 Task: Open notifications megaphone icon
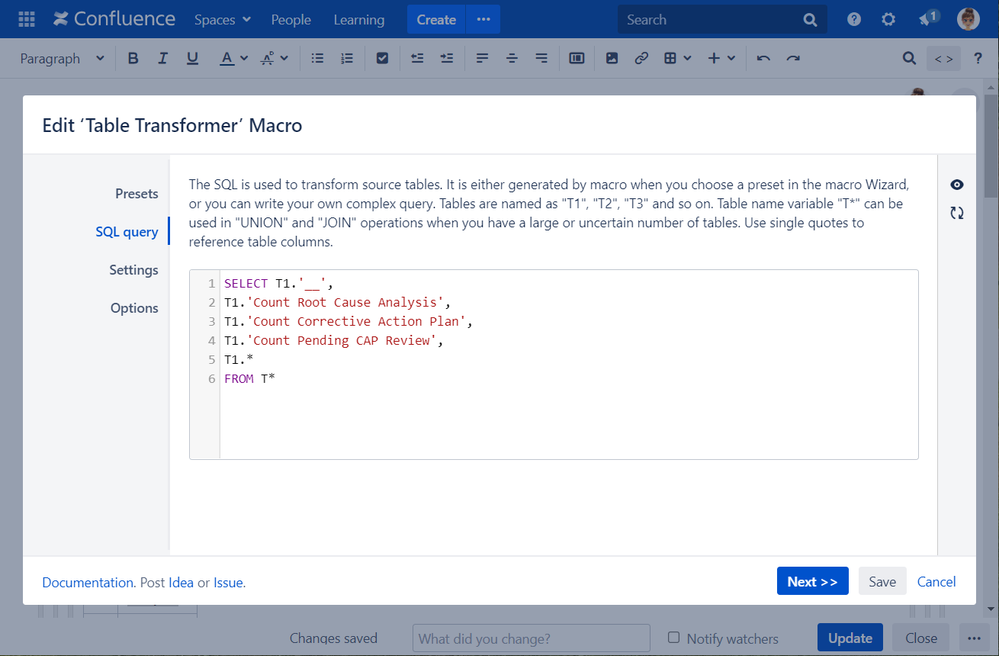click(927, 18)
